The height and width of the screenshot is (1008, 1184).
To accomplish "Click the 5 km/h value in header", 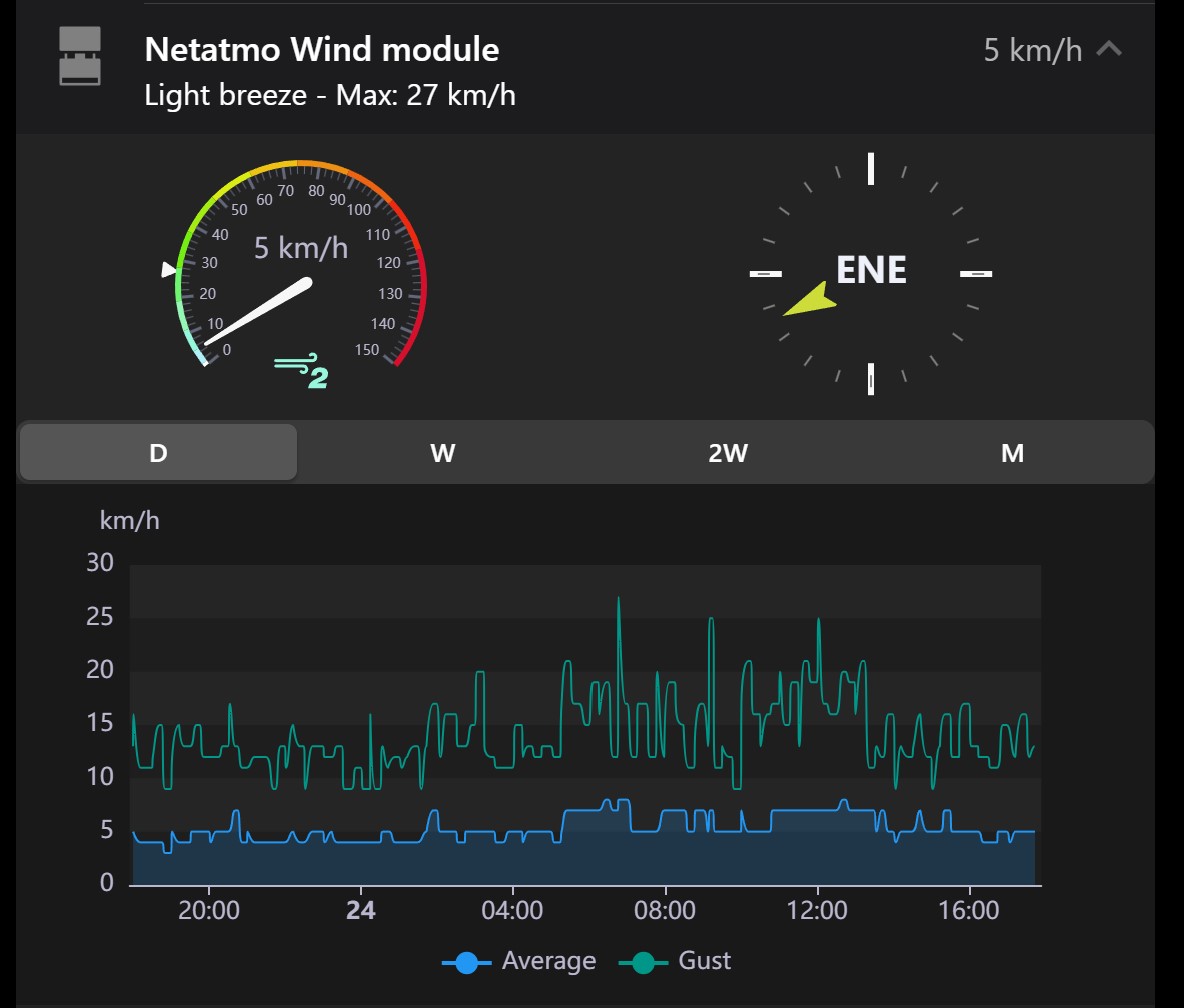I will [1032, 51].
